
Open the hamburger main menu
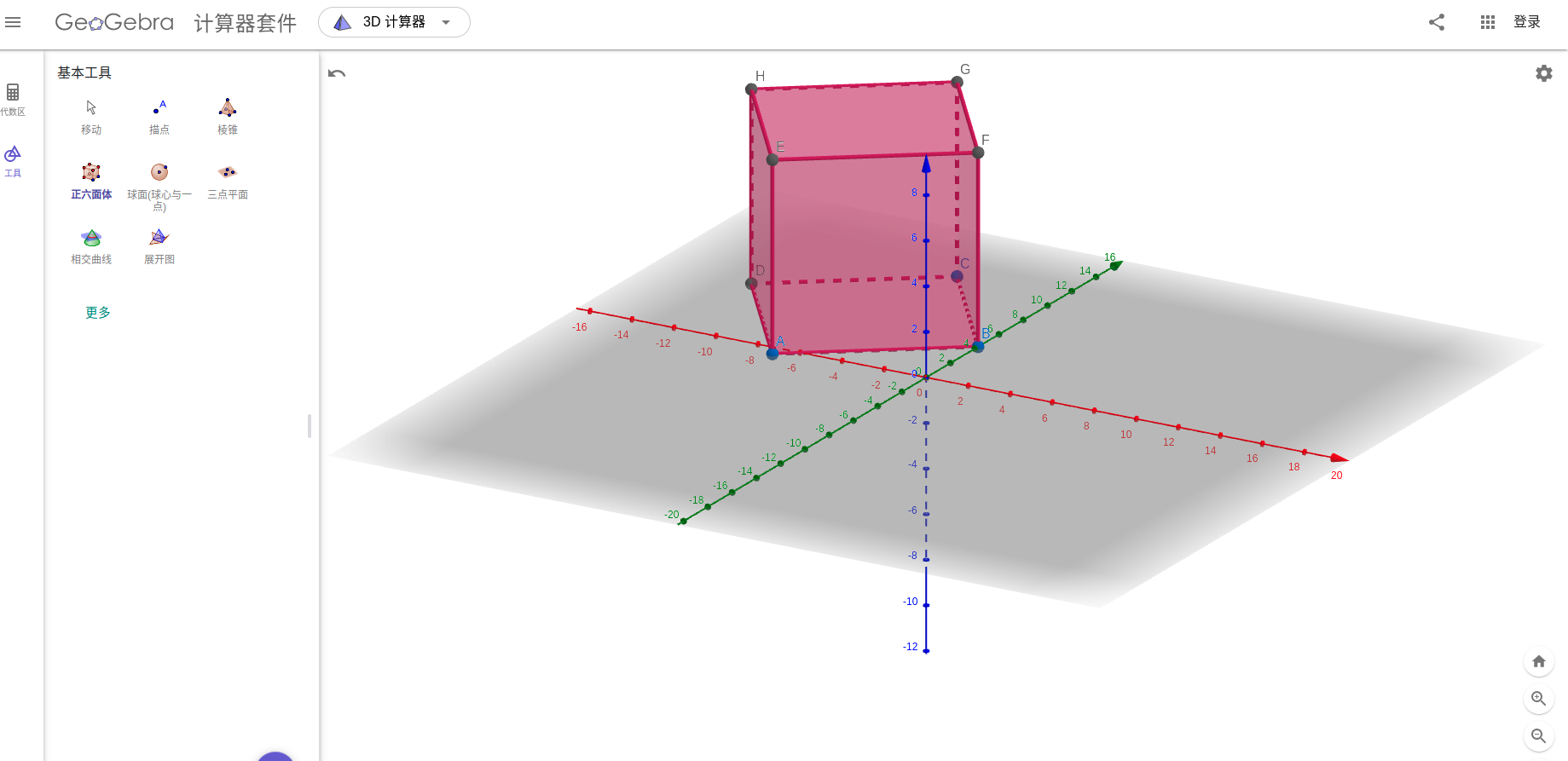(13, 22)
